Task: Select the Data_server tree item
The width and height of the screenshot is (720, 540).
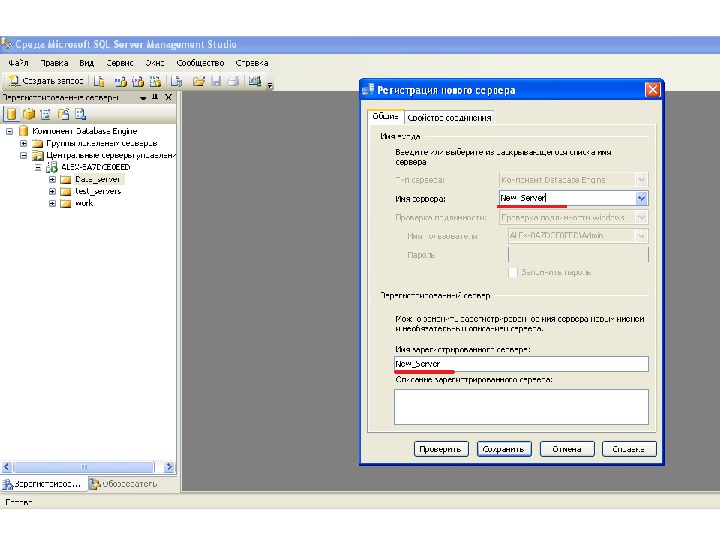Action: coord(97,179)
